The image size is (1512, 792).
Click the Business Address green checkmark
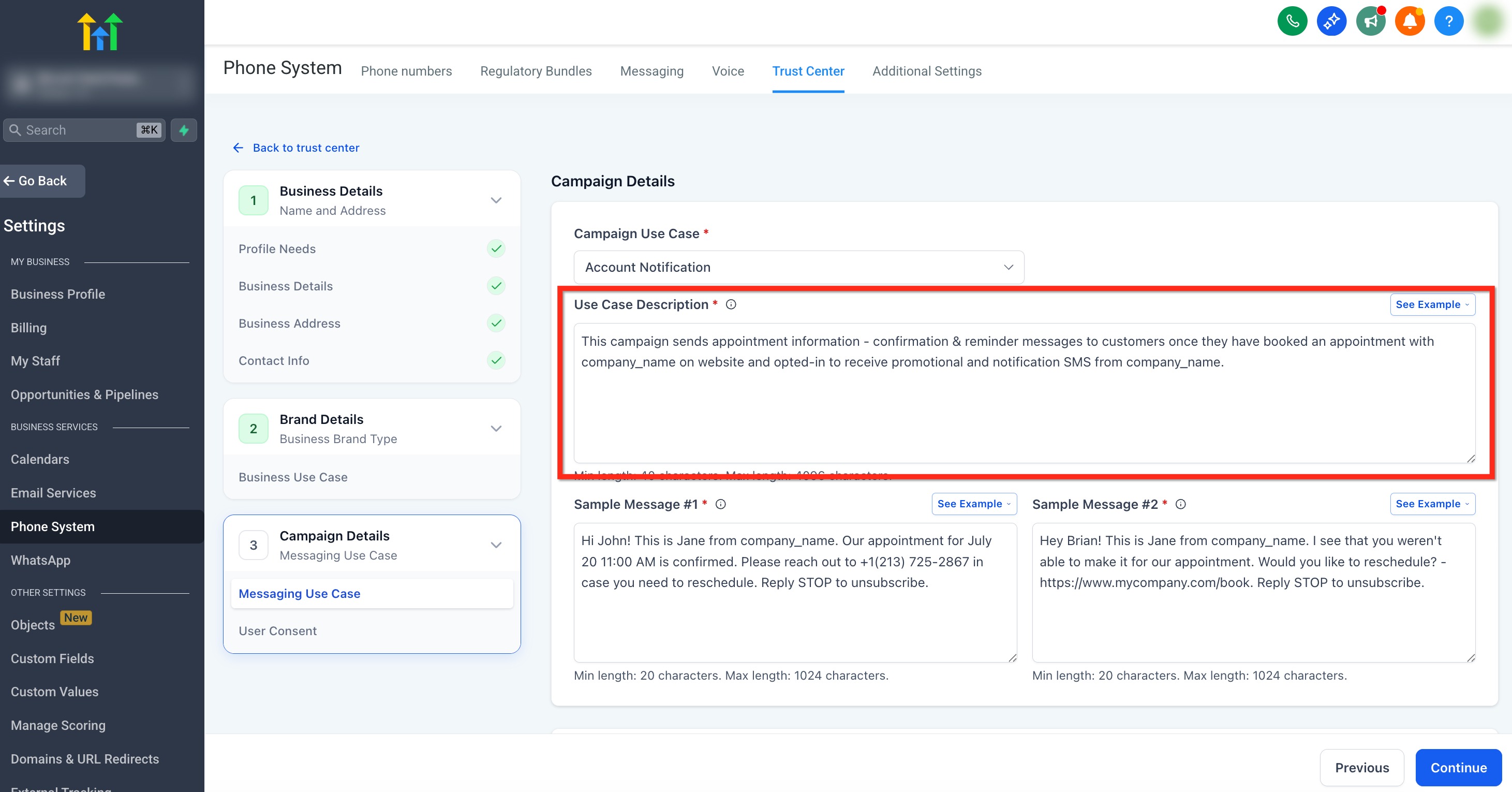[496, 323]
